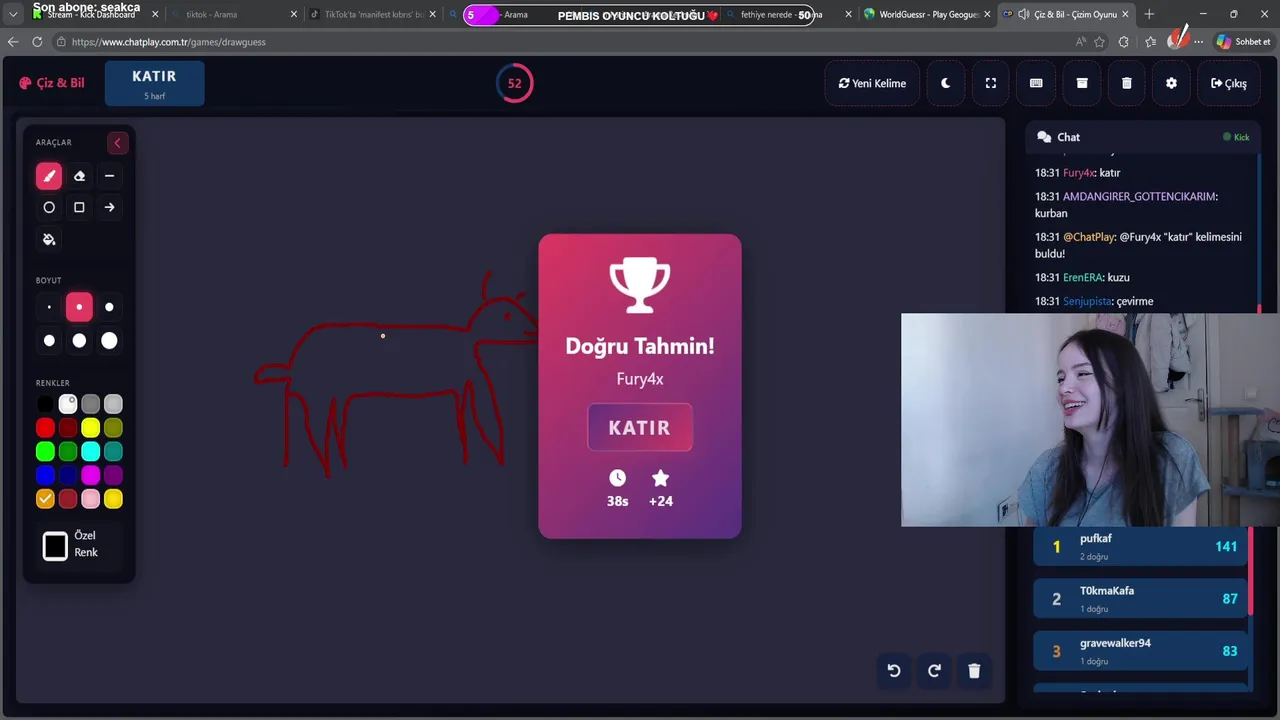This screenshot has width=1280, height=720.
Task: Choose the bright red color swatch
Action: click(x=45, y=428)
